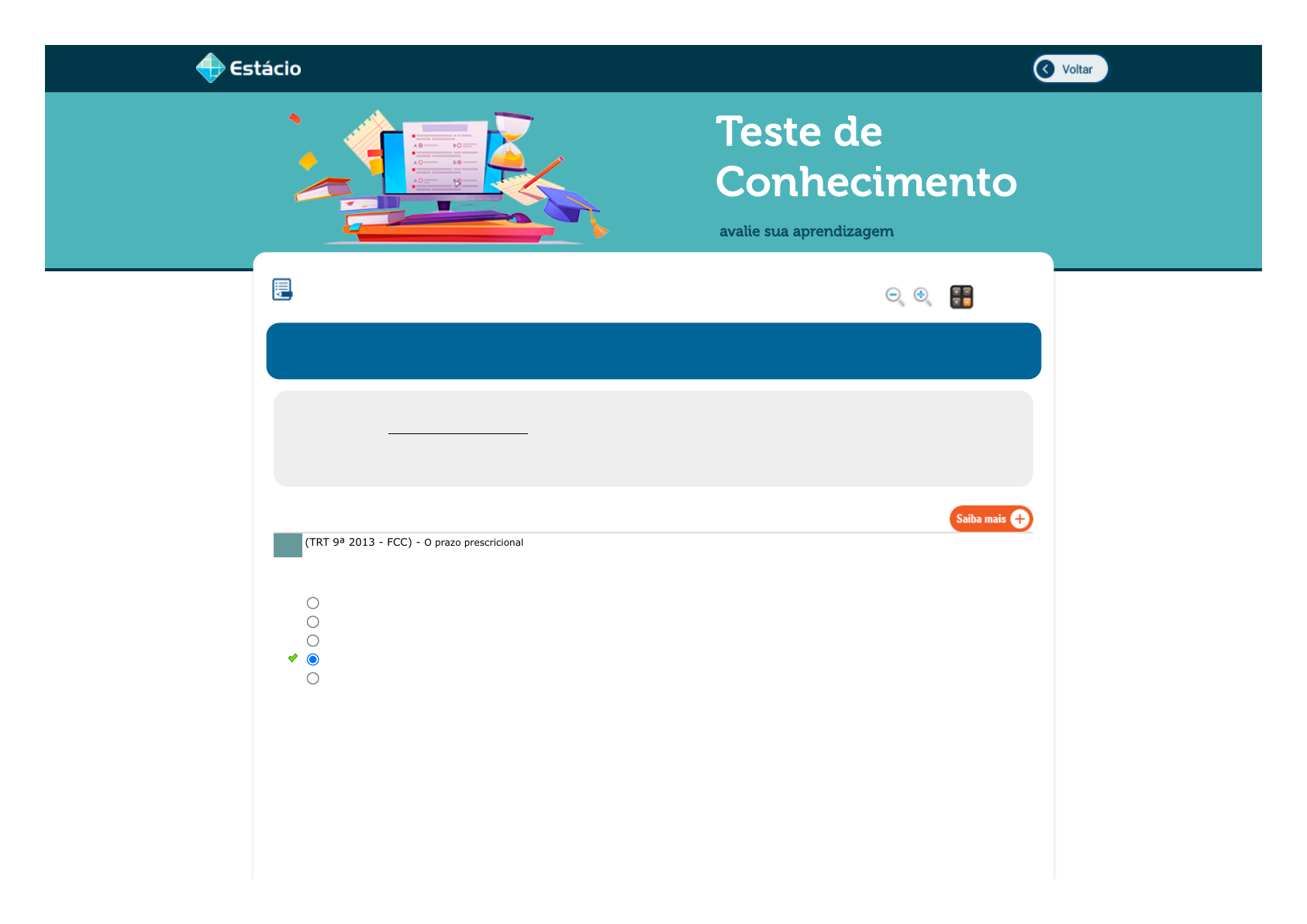
Task: Zoom out with the minus magnifier
Action: pos(895,296)
